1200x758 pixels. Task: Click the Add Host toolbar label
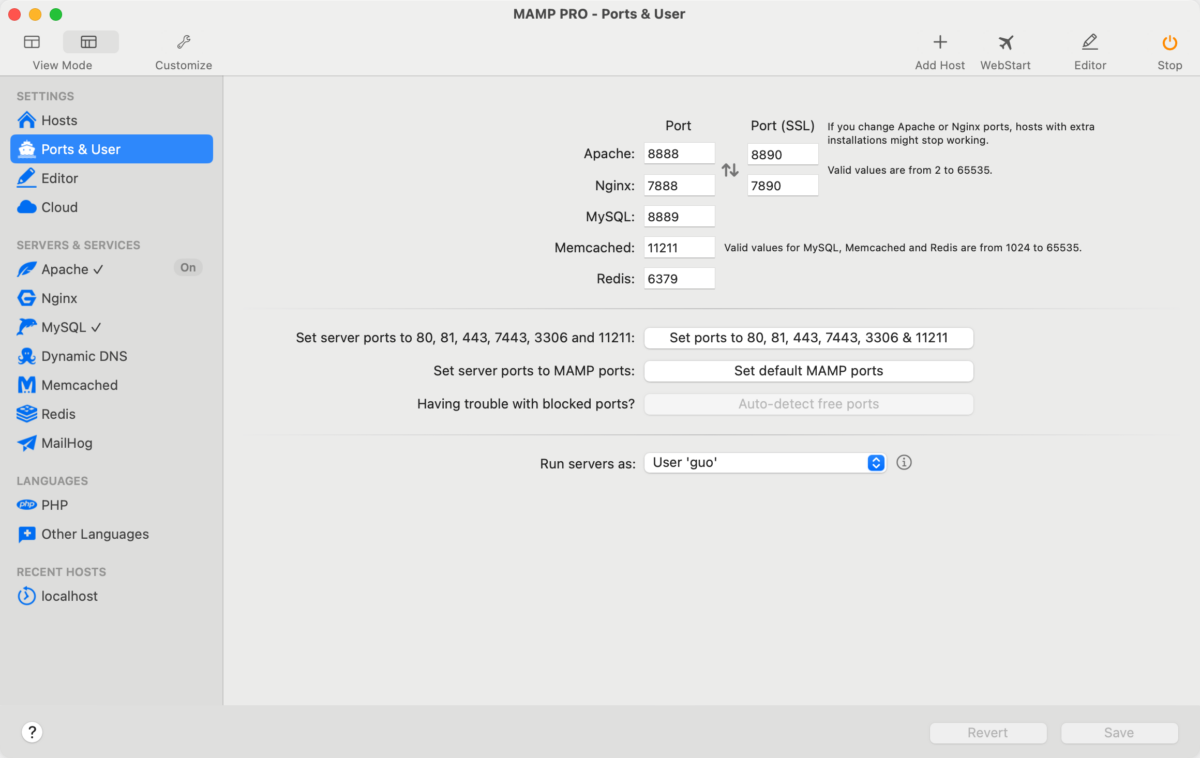940,65
